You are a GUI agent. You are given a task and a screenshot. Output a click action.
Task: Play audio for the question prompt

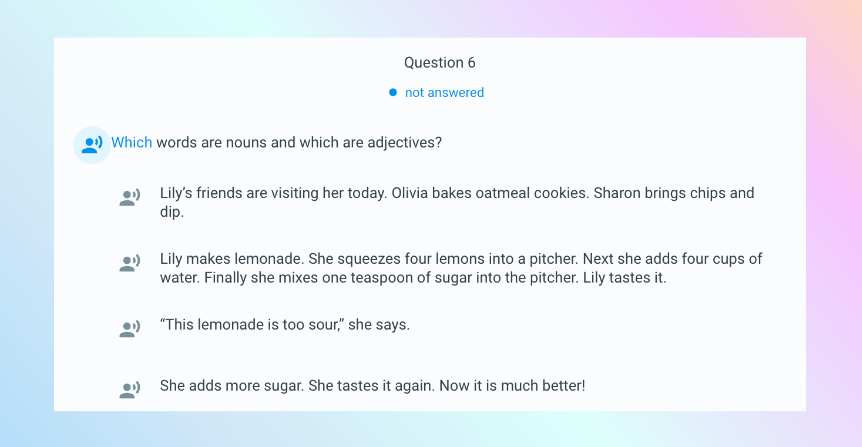click(x=91, y=144)
